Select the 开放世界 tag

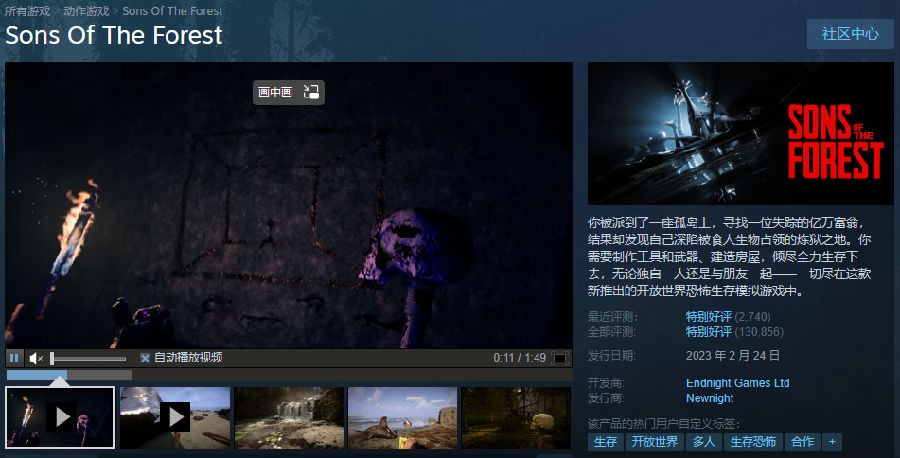point(654,441)
